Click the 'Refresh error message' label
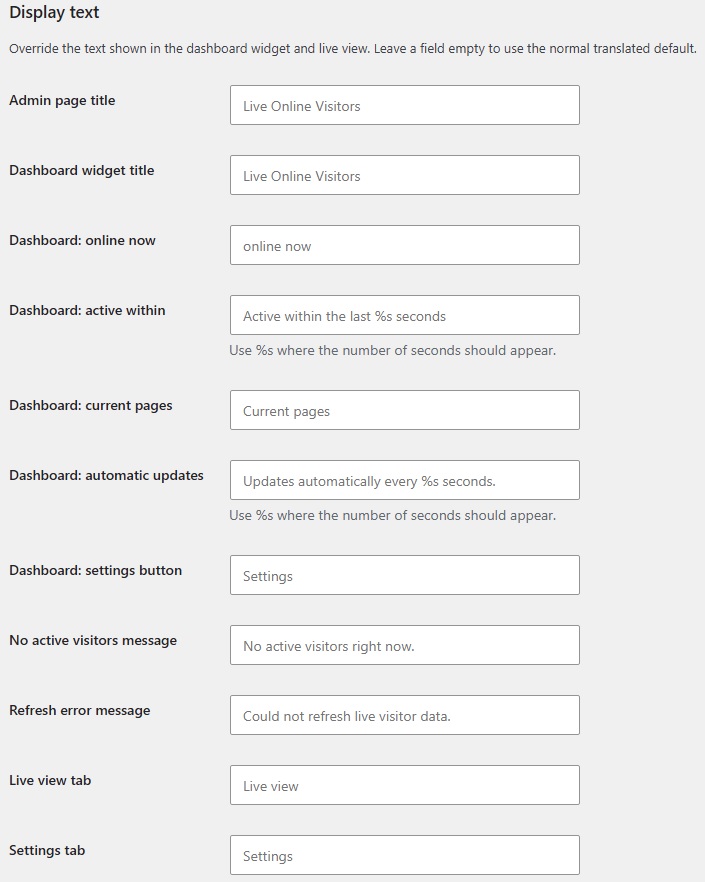 click(79, 710)
